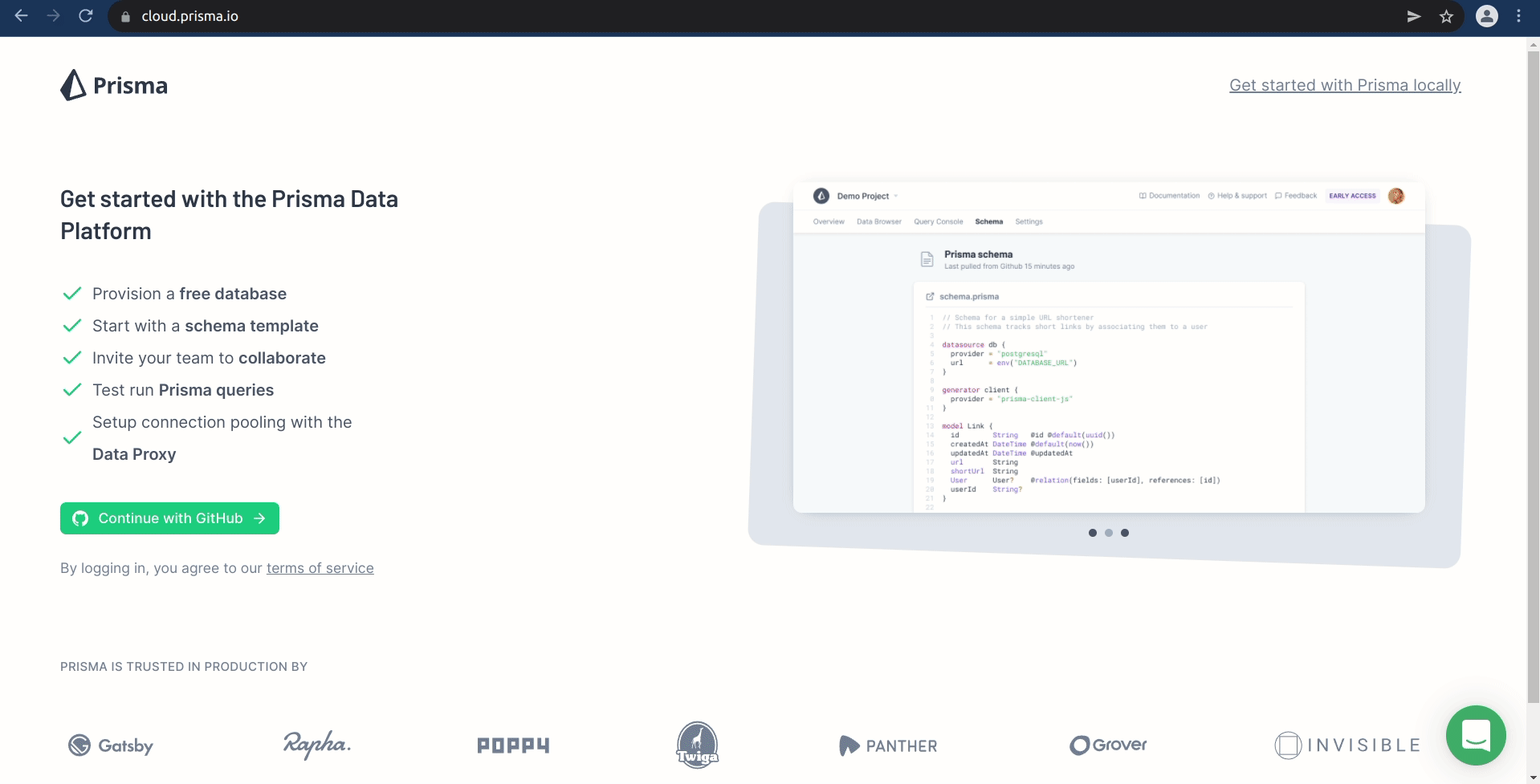Click the Grover logo
This screenshot has width=1540, height=784.
pos(1108,745)
